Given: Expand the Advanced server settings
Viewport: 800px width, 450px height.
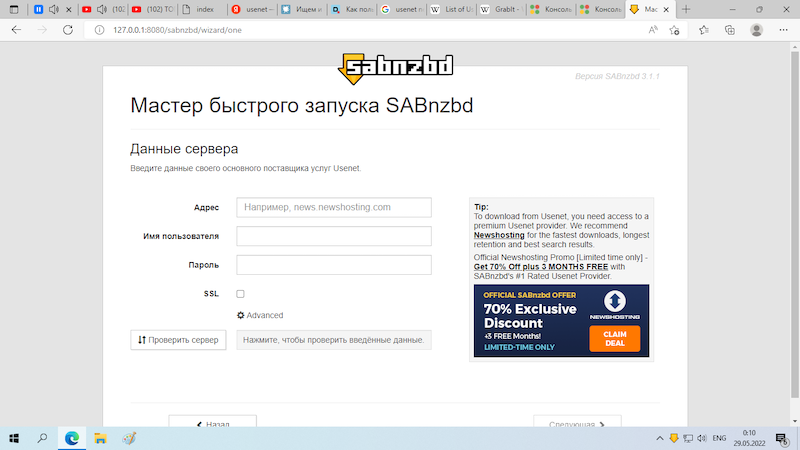Looking at the screenshot, I should (x=260, y=315).
